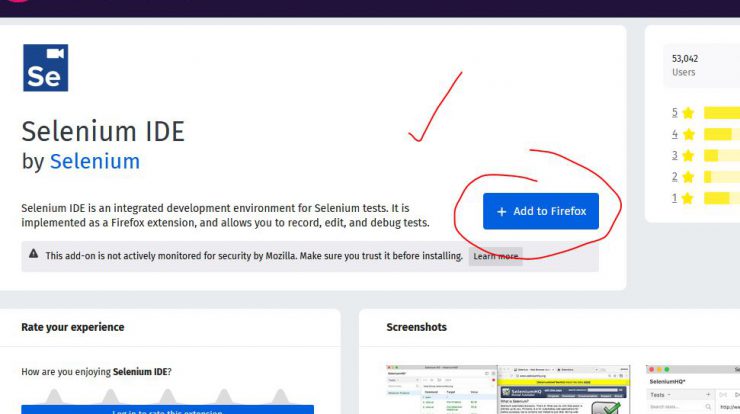Viewport: 740px width, 414px height.
Task: Click the warning triangle icon
Action: point(34,254)
